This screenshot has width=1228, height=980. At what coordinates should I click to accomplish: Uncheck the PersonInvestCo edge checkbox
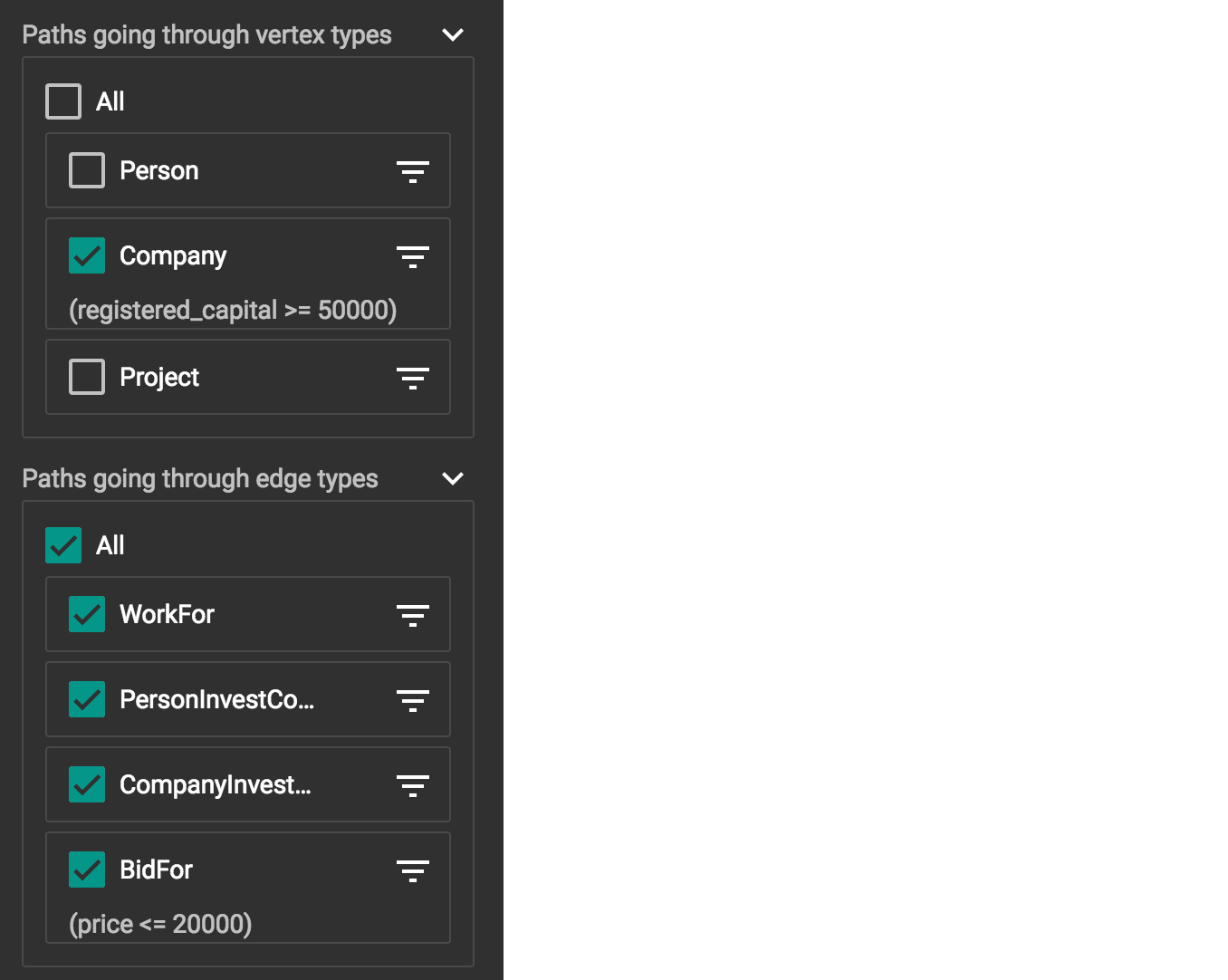pyautogui.click(x=87, y=699)
